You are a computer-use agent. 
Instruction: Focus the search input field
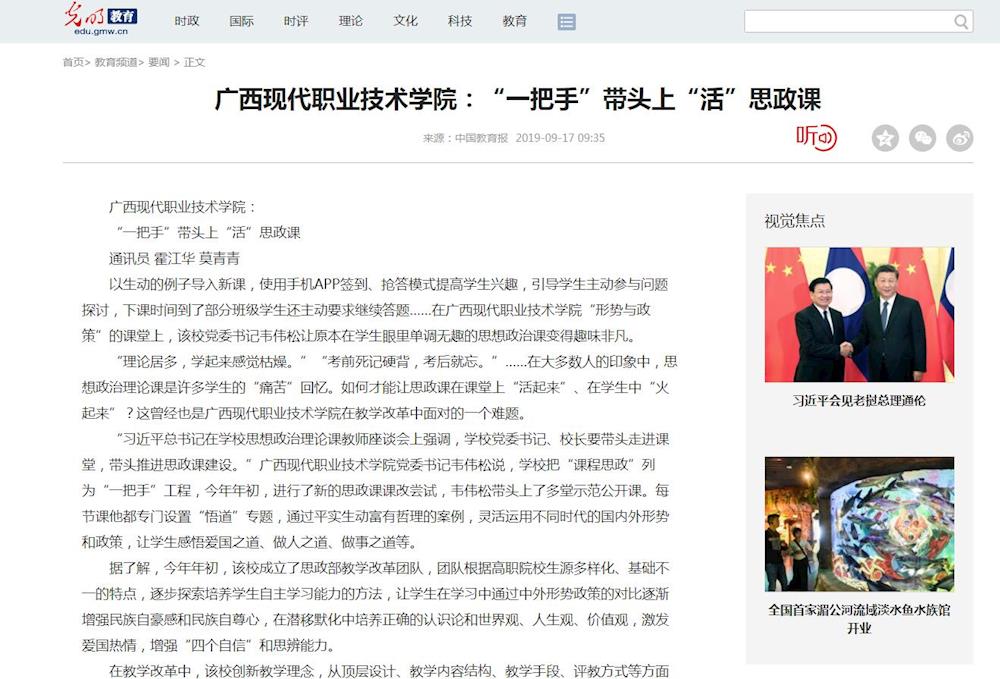coord(846,22)
